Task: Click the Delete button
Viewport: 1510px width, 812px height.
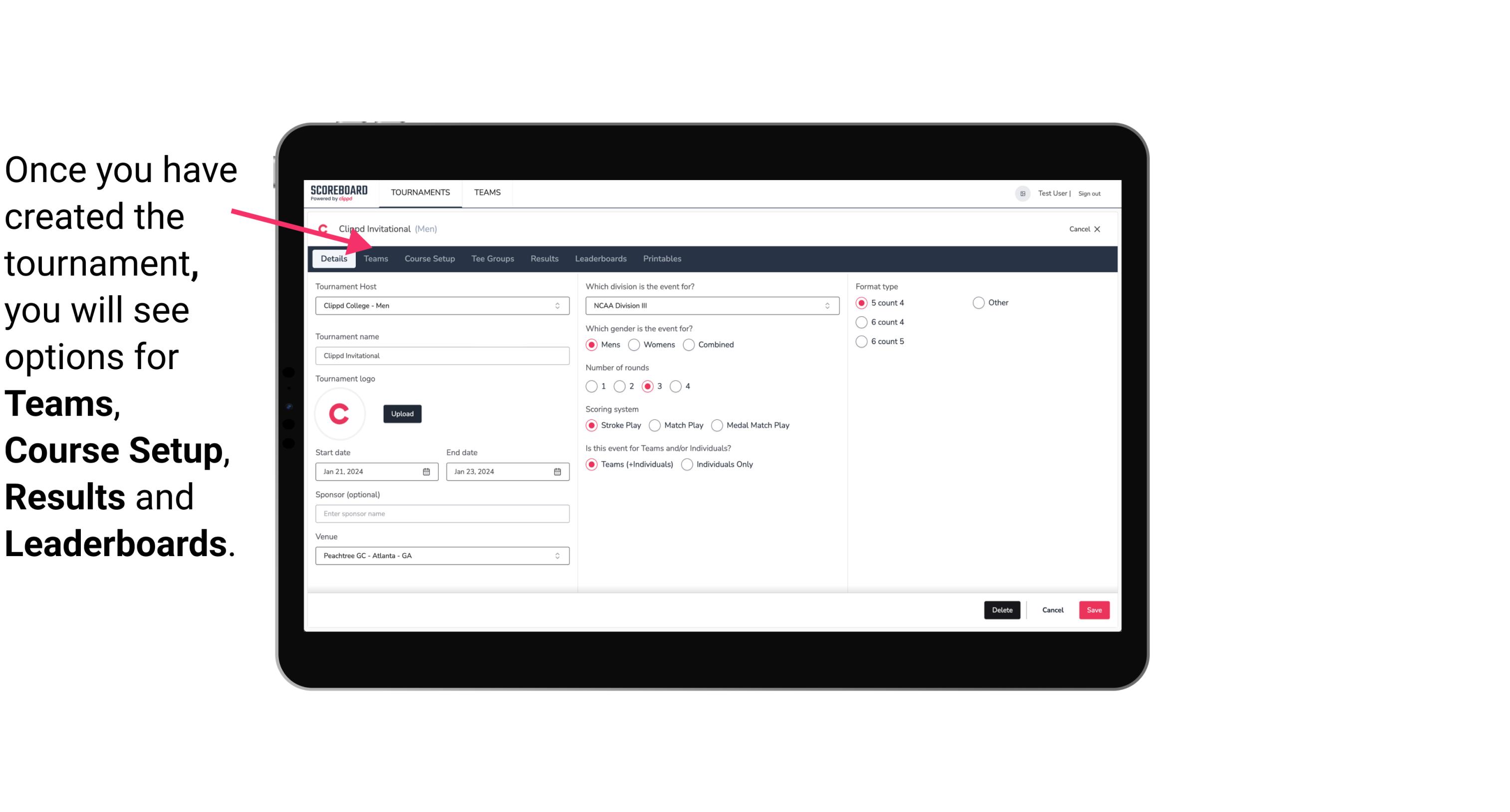Action: [1001, 609]
